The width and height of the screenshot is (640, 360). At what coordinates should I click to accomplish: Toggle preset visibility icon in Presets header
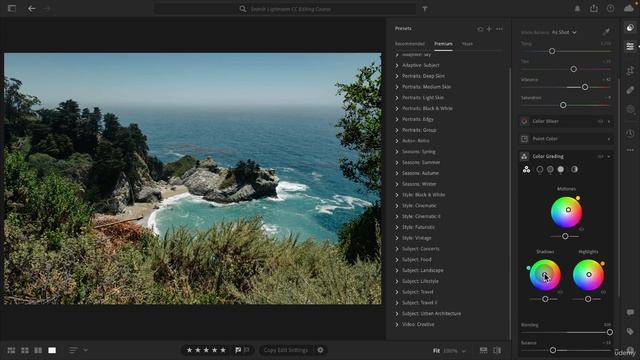click(480, 29)
